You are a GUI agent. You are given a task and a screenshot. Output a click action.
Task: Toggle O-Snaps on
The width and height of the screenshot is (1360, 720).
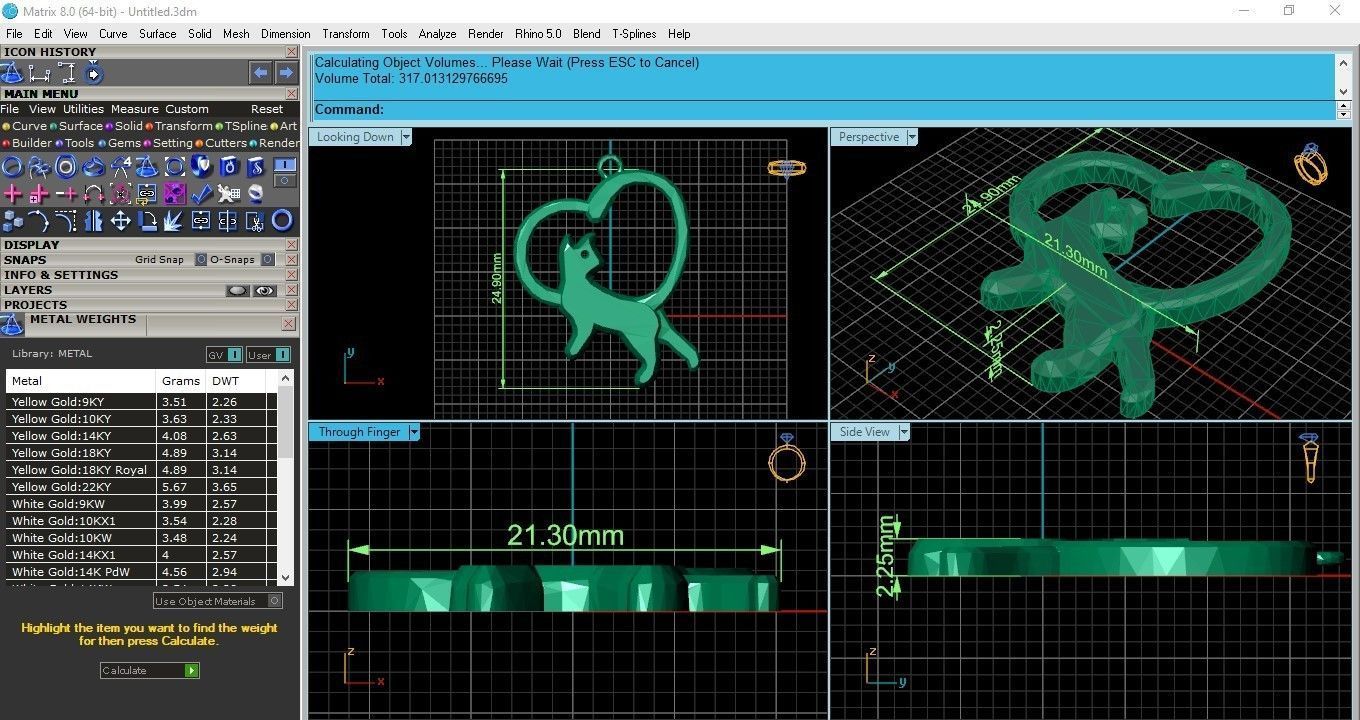click(267, 260)
